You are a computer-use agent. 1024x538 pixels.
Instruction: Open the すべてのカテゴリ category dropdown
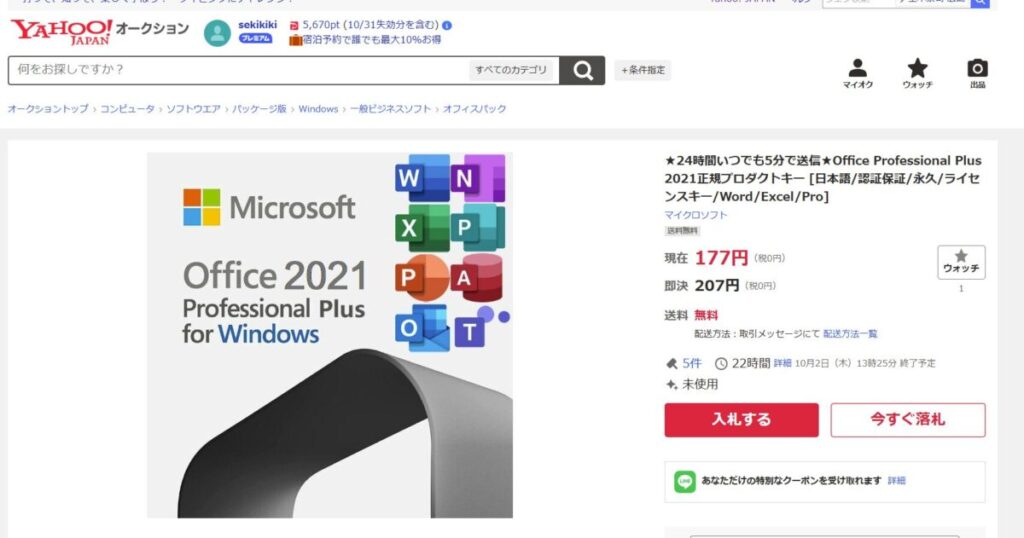coord(511,70)
